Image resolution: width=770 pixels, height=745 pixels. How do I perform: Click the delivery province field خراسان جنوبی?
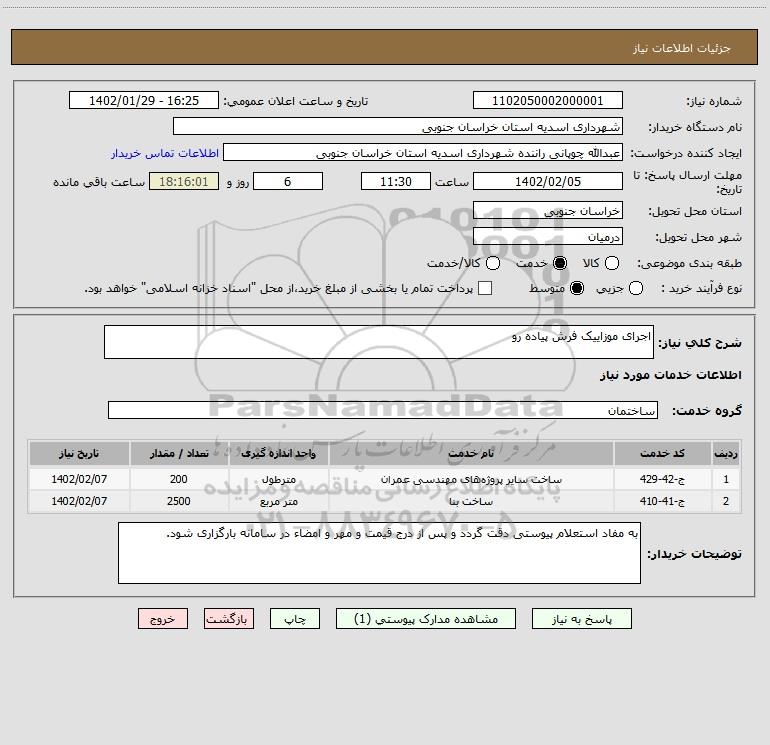click(548, 210)
